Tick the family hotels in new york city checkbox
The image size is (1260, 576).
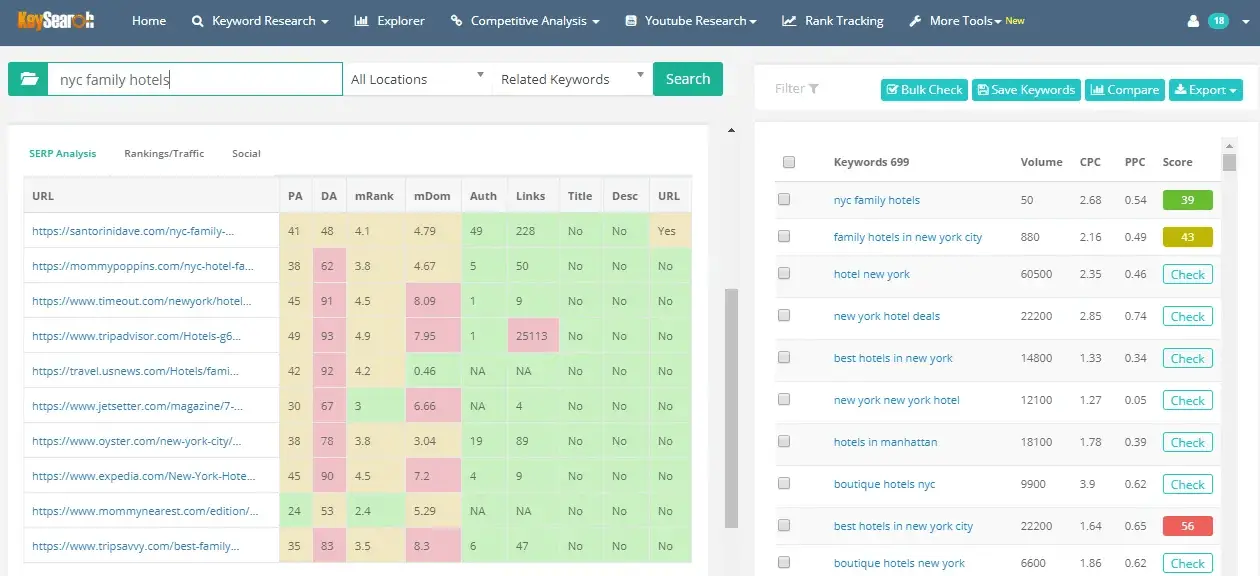785,237
